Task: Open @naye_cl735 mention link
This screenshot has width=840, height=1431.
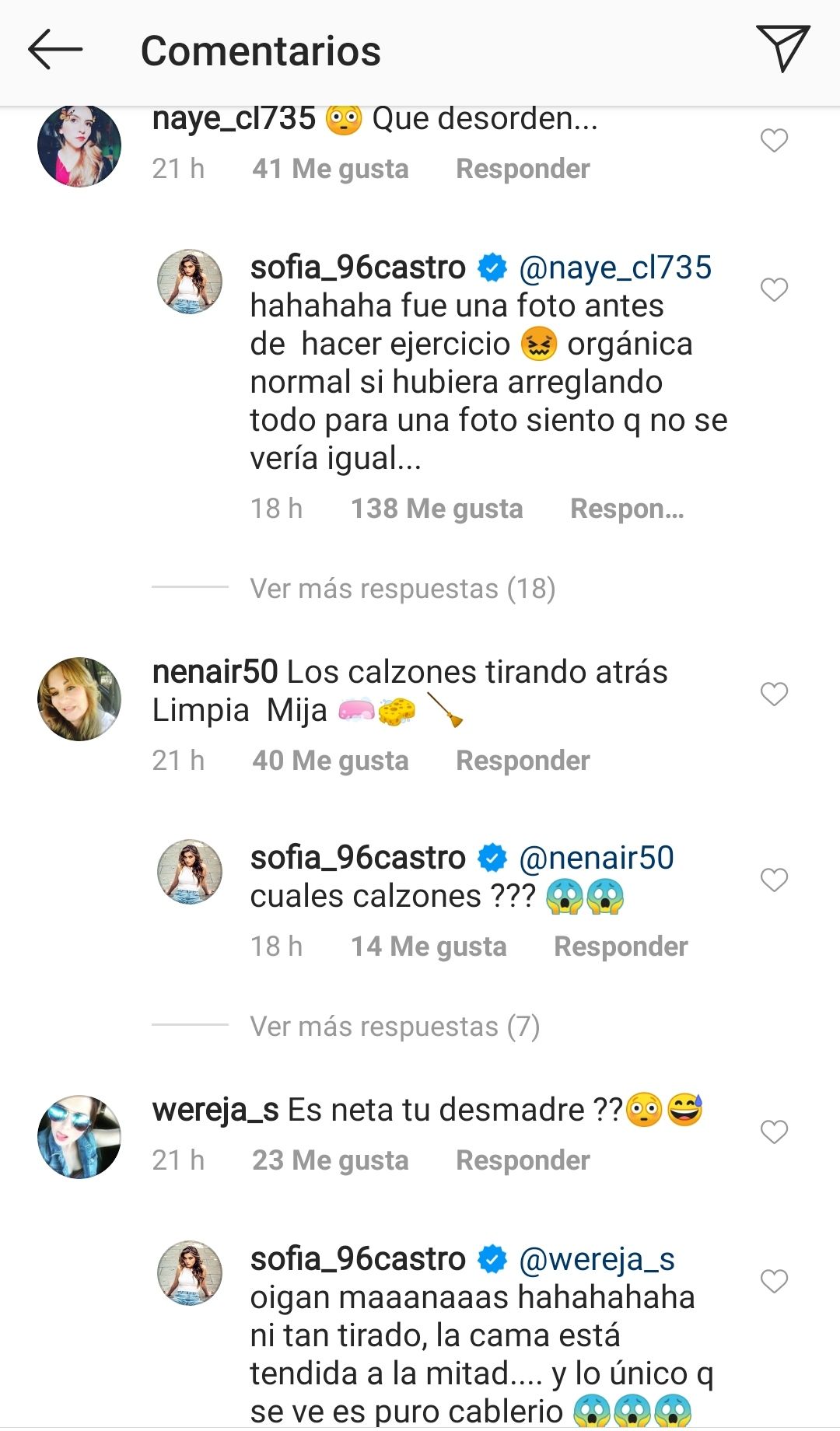Action: click(614, 268)
